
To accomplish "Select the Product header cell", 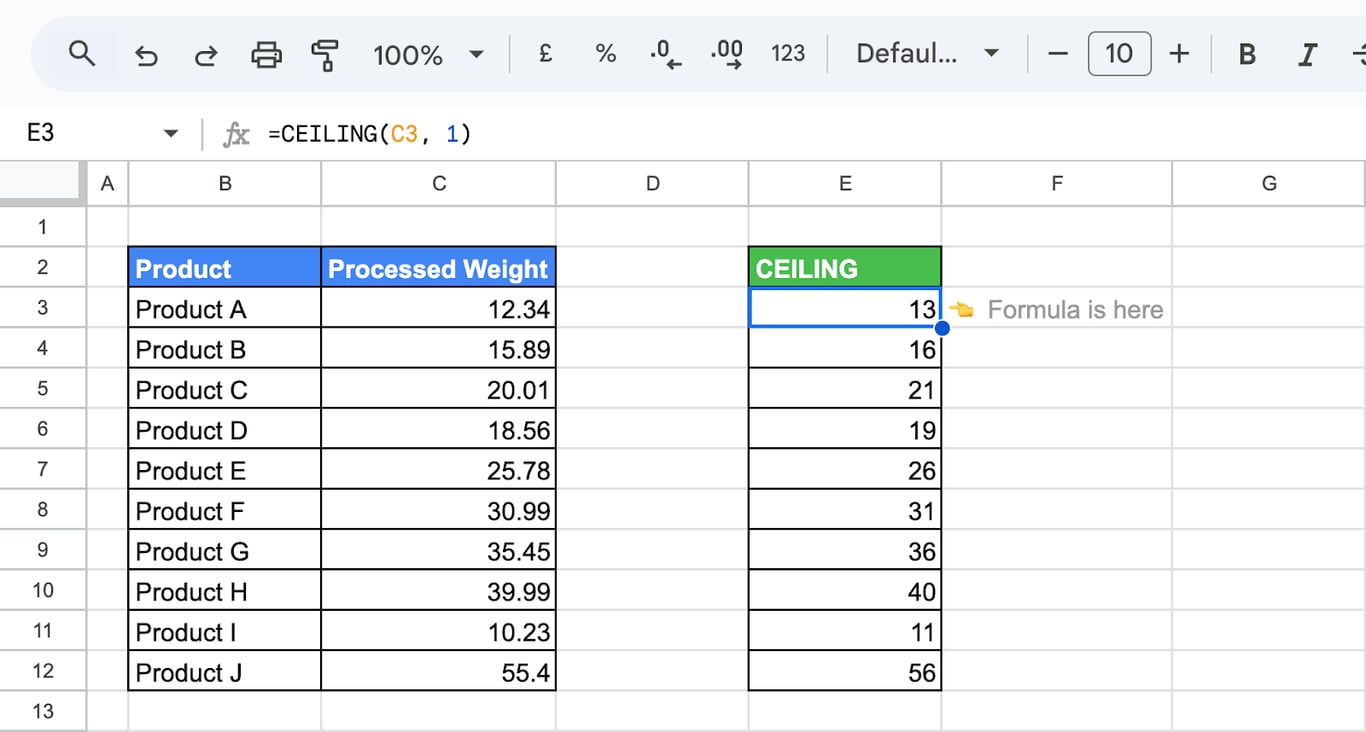I will pyautogui.click(x=225, y=267).
